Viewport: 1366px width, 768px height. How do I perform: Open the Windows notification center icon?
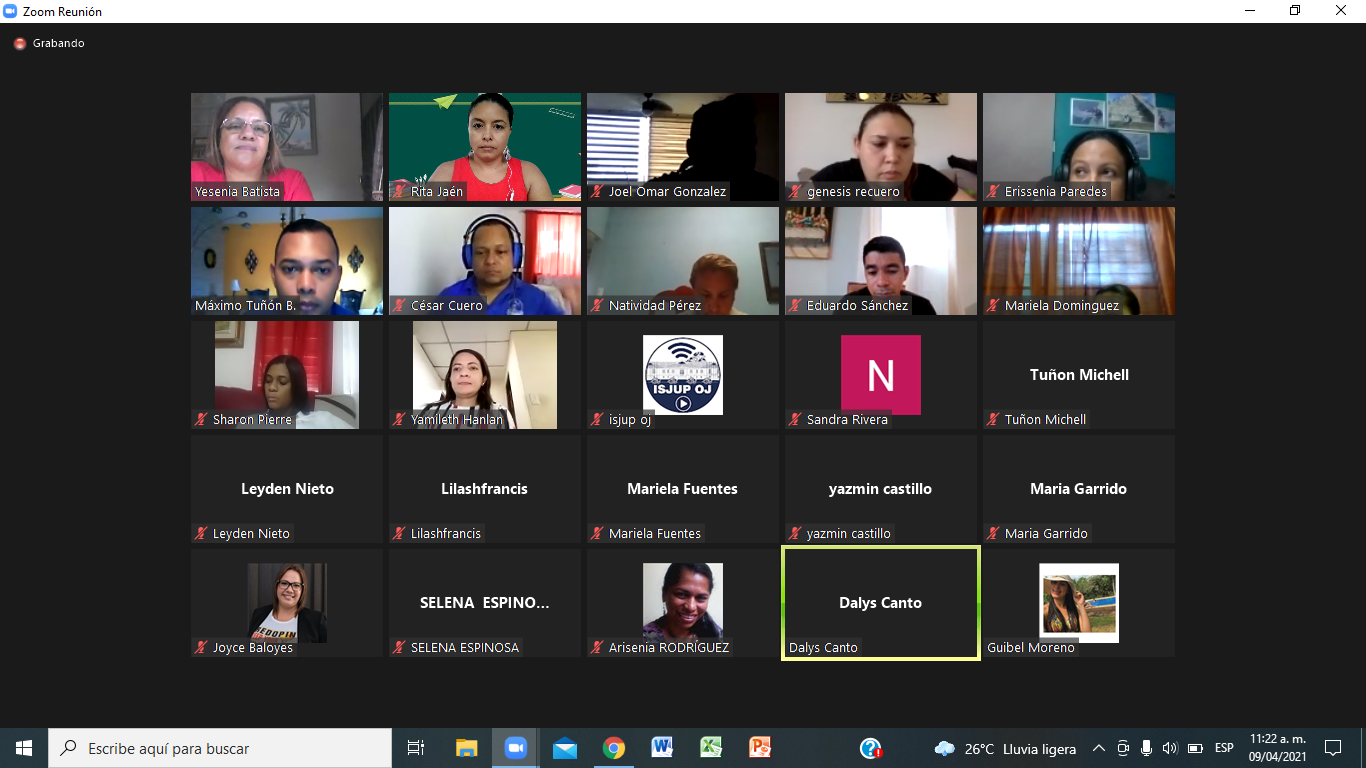pos(1332,748)
